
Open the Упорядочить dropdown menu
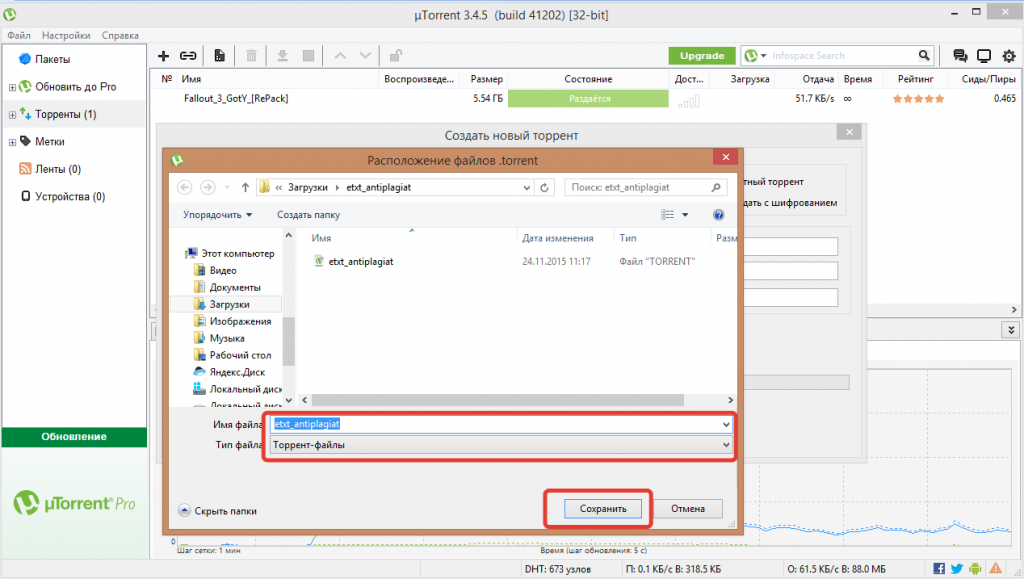point(217,215)
